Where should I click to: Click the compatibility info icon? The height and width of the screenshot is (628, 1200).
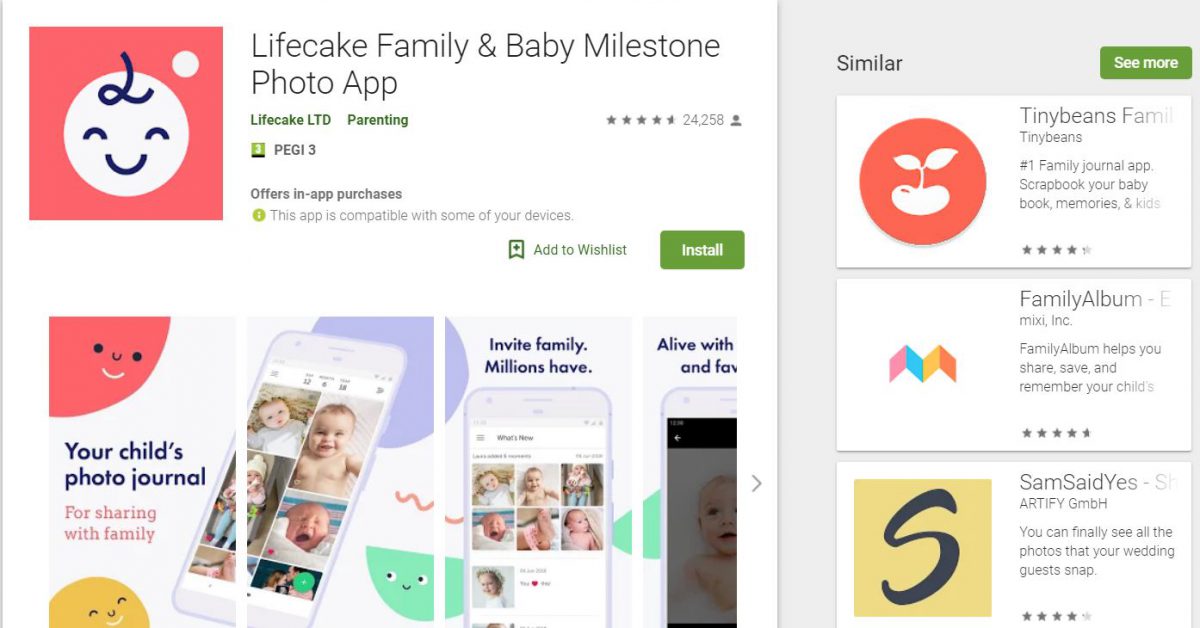click(x=259, y=215)
